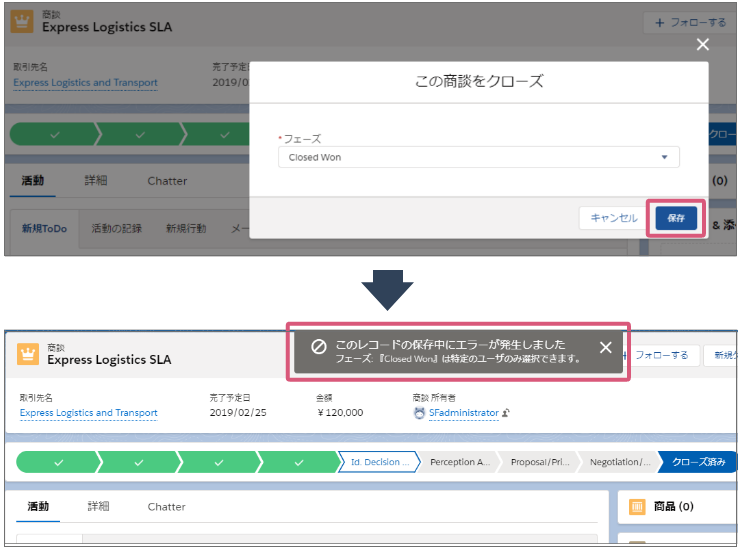Switch to 詳細 tab in upper screen
The width and height of the screenshot is (740, 549).
tap(96, 181)
